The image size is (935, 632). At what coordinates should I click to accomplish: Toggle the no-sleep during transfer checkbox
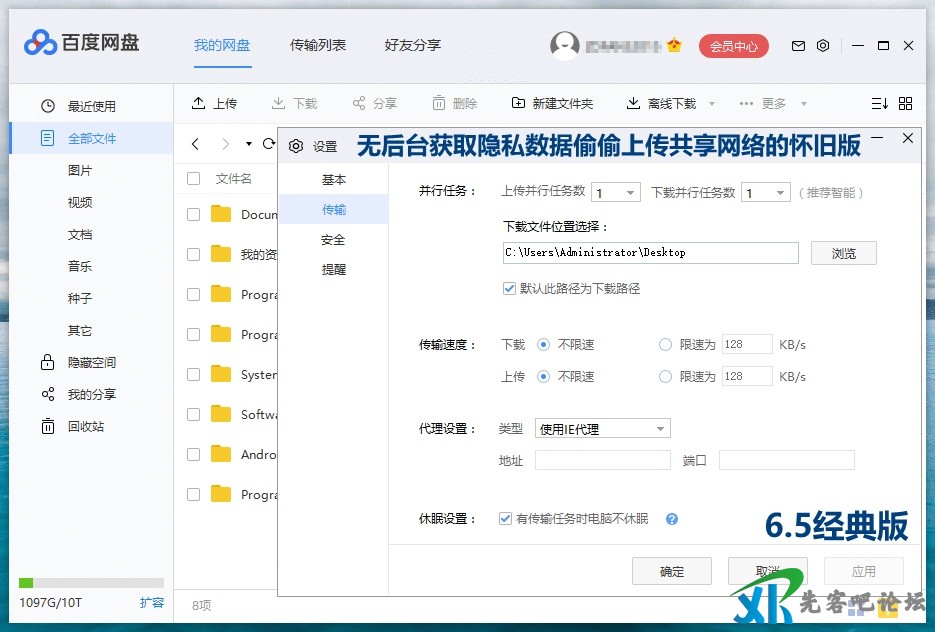pos(506,519)
